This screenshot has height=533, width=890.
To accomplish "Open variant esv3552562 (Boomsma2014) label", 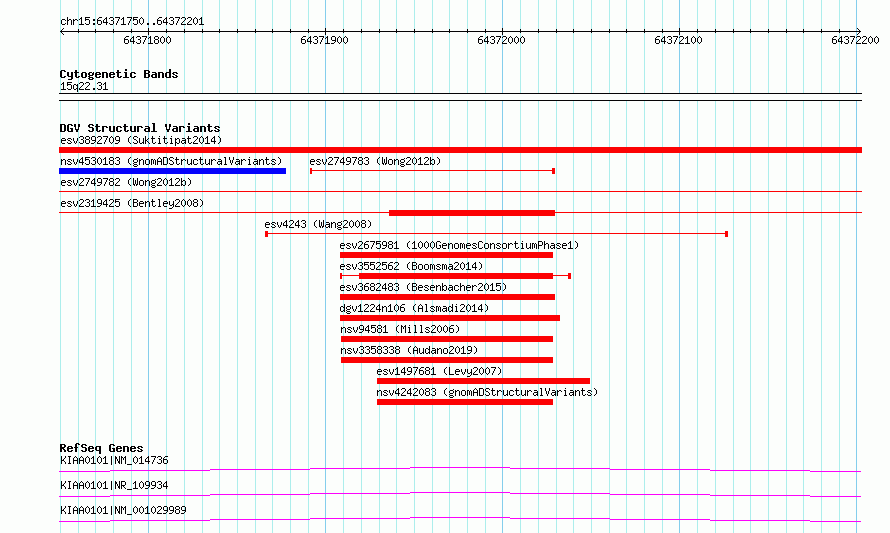I will click(411, 266).
